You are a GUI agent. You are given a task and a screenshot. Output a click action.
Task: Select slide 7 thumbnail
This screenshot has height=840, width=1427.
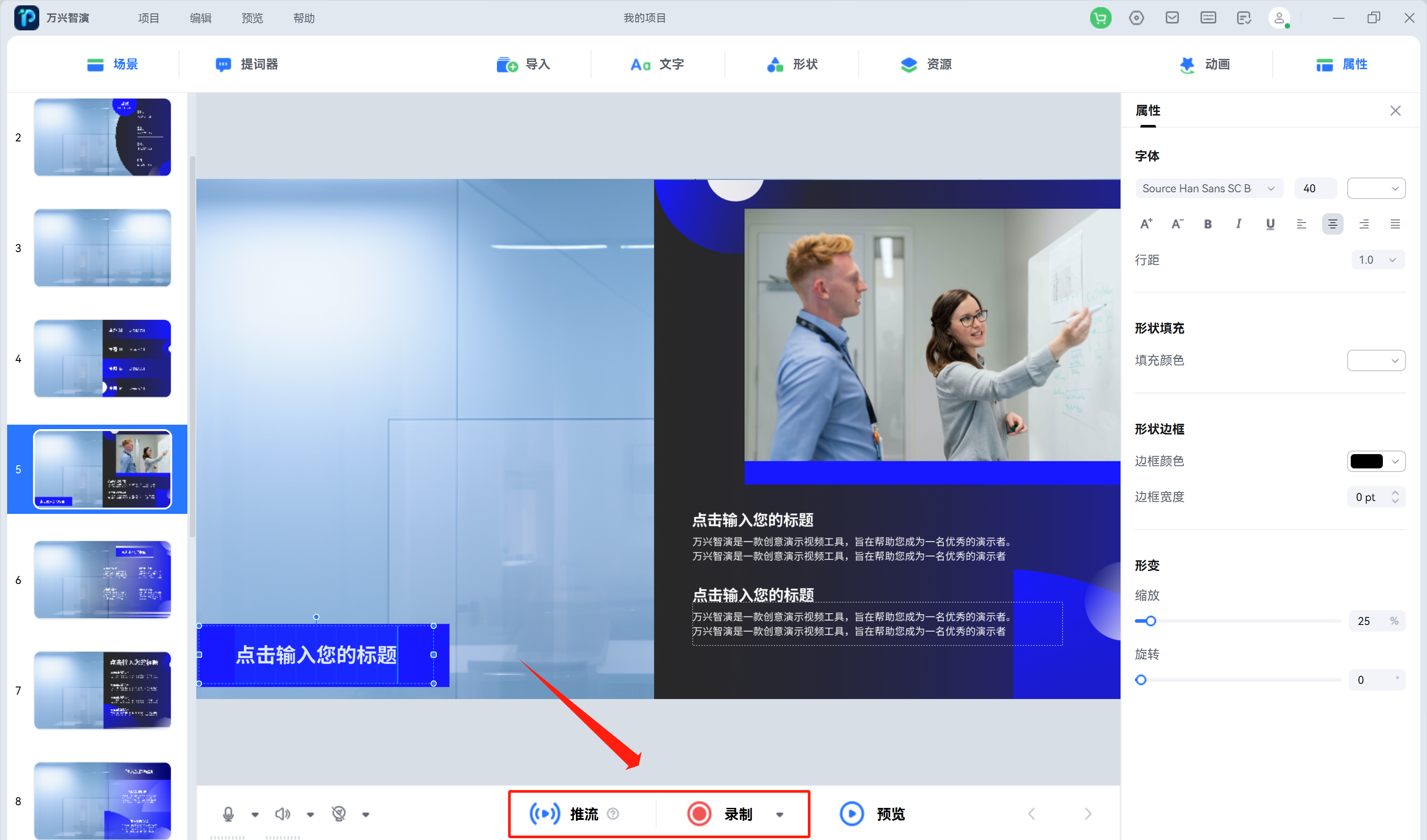103,690
